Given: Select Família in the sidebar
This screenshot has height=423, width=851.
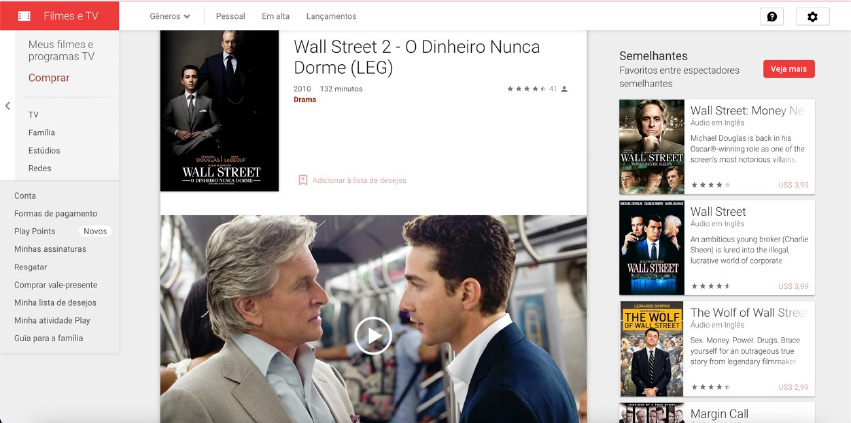Looking at the screenshot, I should tap(42, 132).
